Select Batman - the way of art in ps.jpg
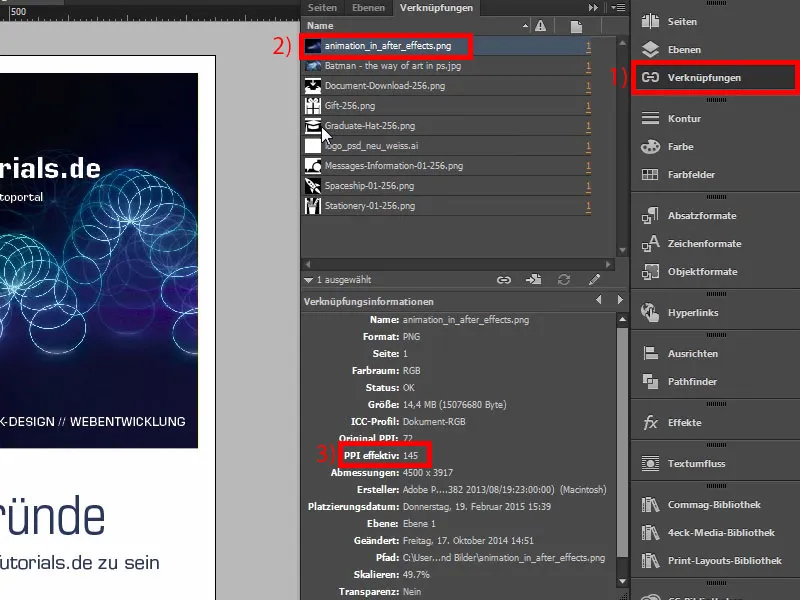This screenshot has width=800, height=600. click(446, 66)
